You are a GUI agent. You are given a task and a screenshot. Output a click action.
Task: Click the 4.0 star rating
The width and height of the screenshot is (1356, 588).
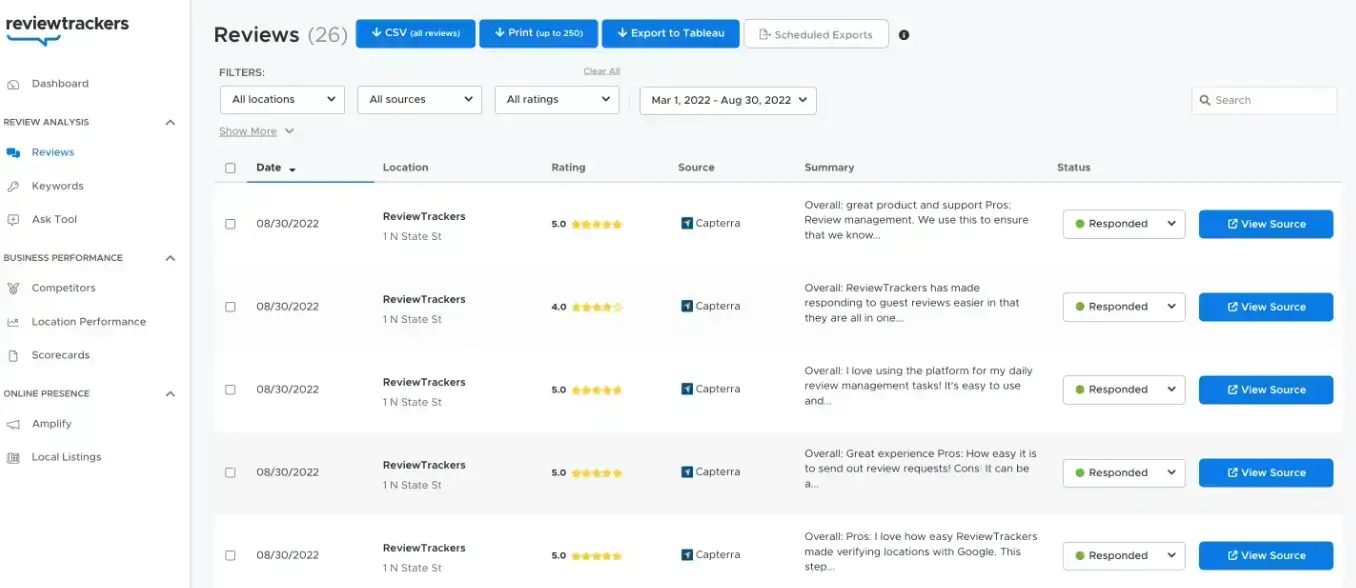597,307
